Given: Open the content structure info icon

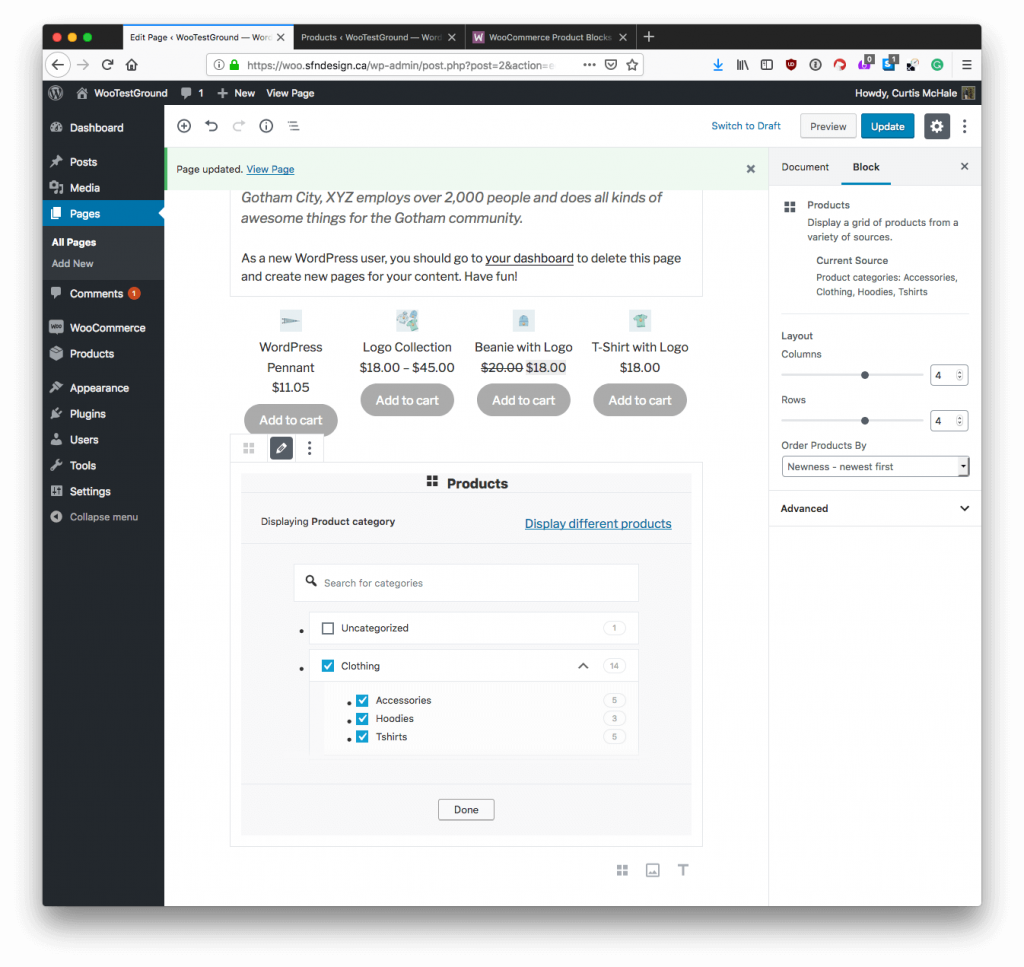Looking at the screenshot, I should click(x=266, y=126).
